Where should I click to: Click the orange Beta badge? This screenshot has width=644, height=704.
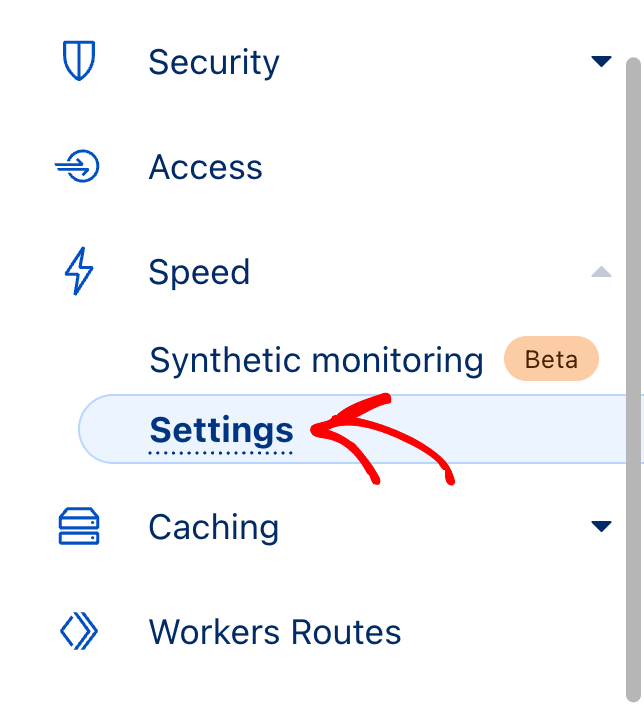[x=551, y=360]
